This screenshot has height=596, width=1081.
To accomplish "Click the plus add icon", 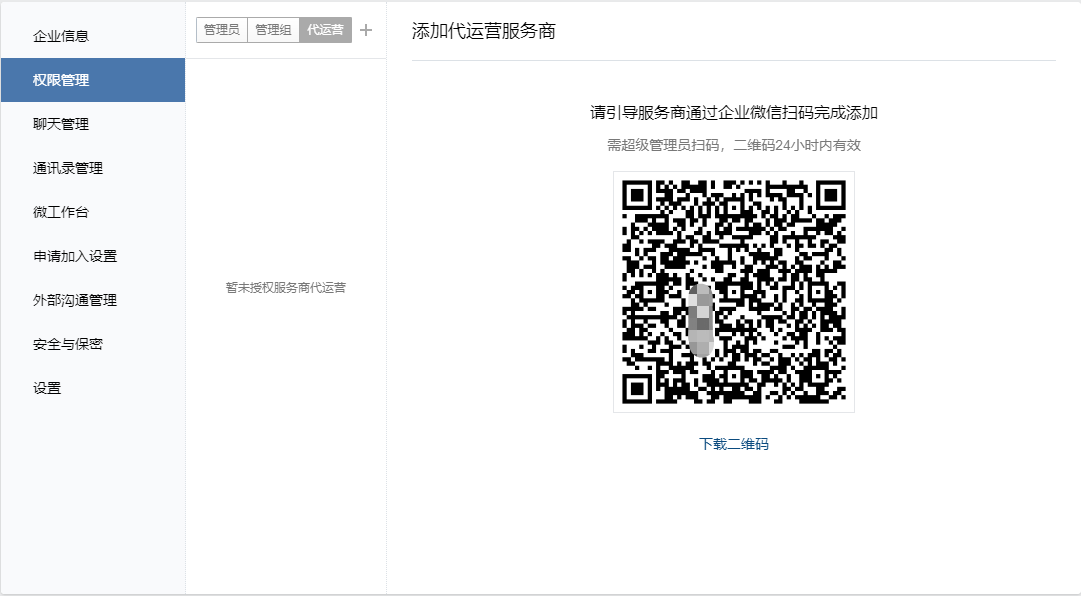I will click(x=366, y=30).
